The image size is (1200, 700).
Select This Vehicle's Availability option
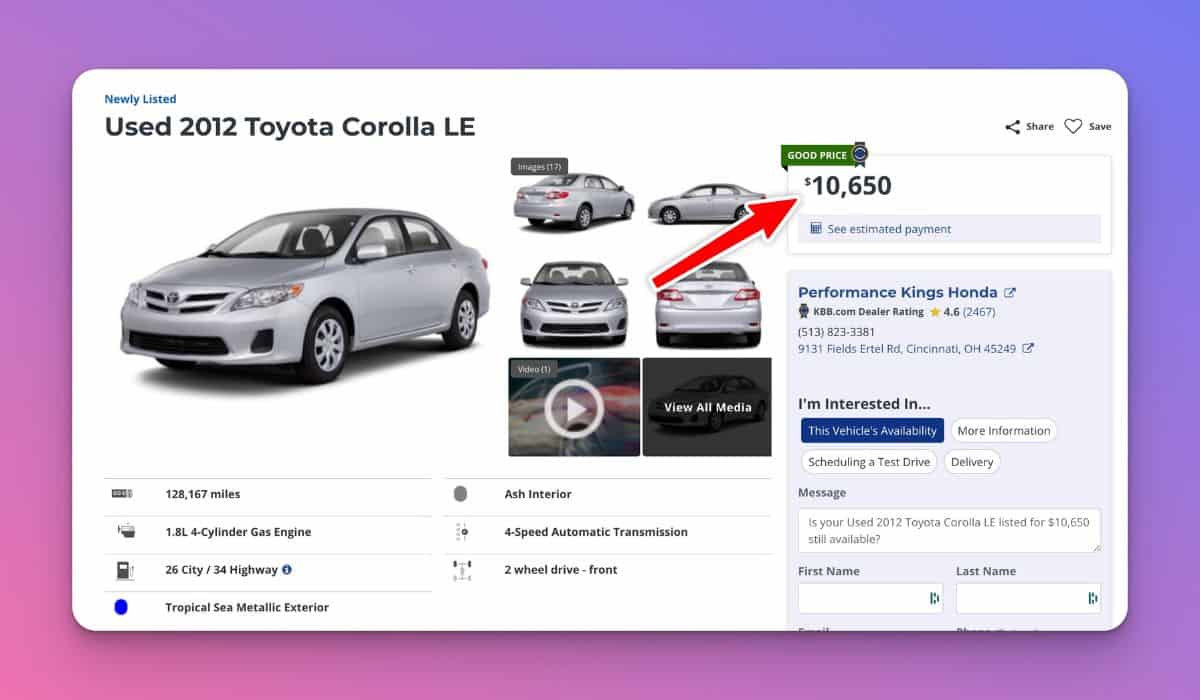click(872, 431)
